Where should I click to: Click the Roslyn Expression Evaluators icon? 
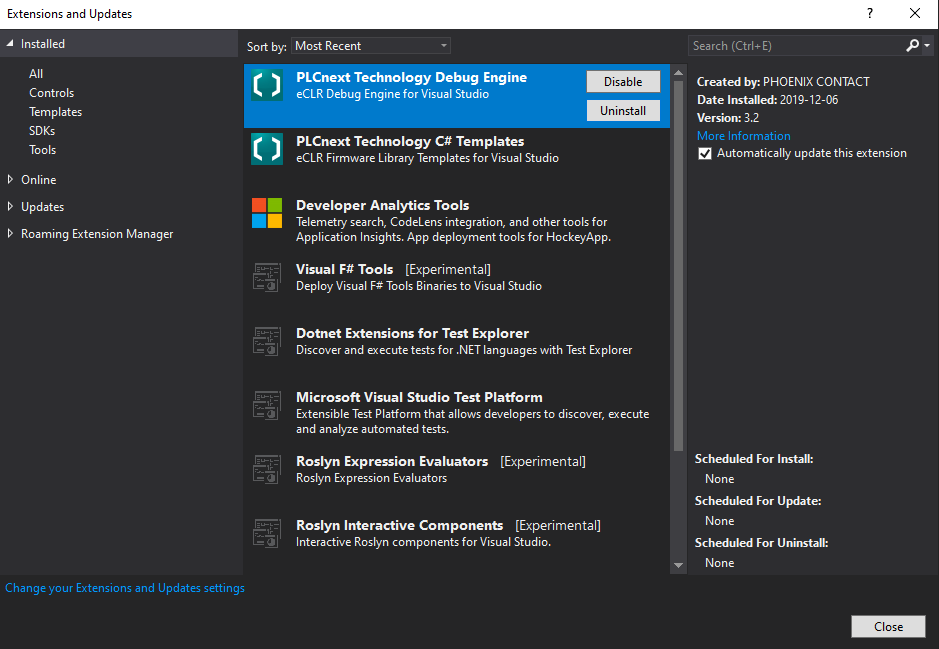267,469
